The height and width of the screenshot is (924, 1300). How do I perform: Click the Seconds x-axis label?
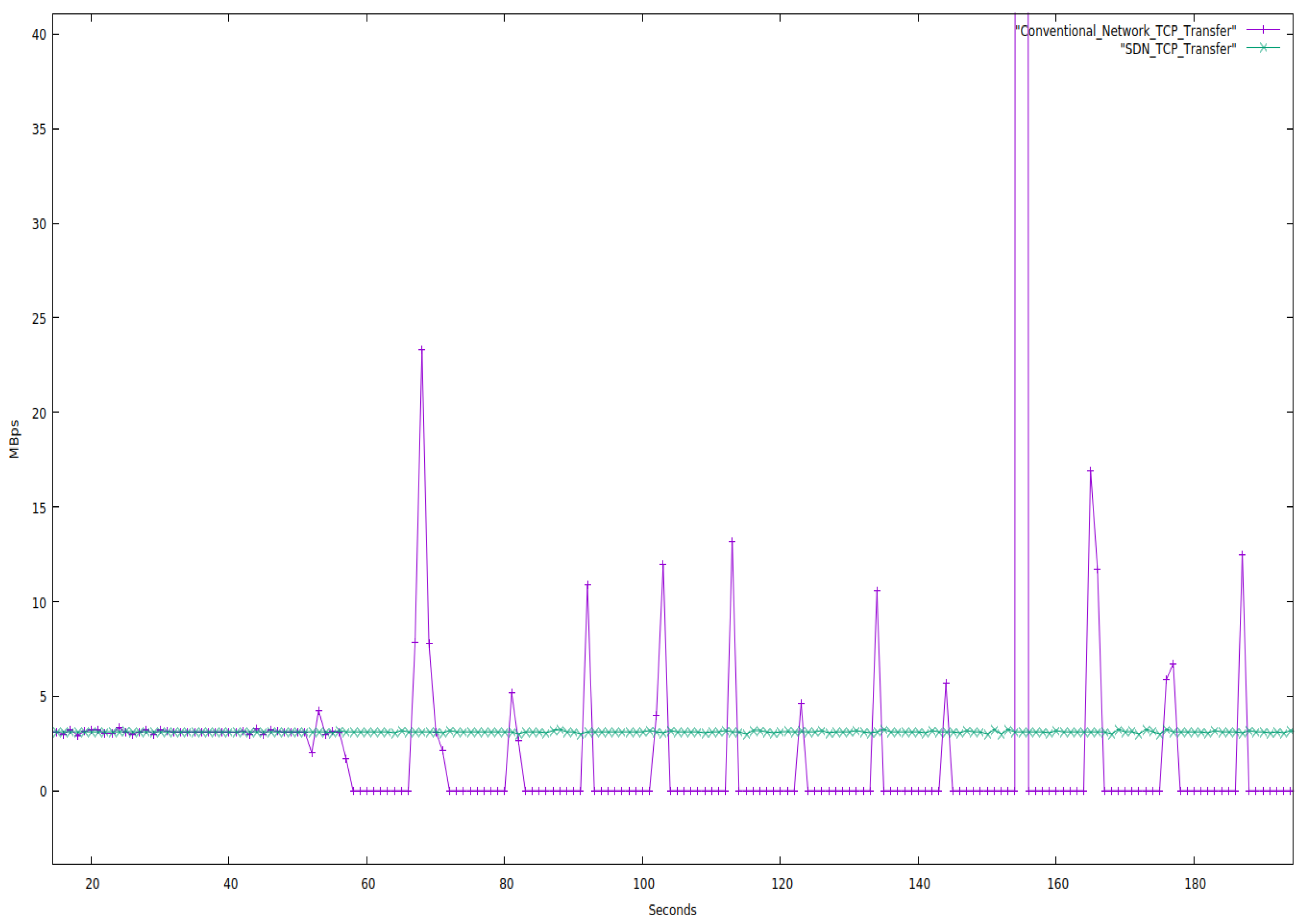pyautogui.click(x=672, y=910)
